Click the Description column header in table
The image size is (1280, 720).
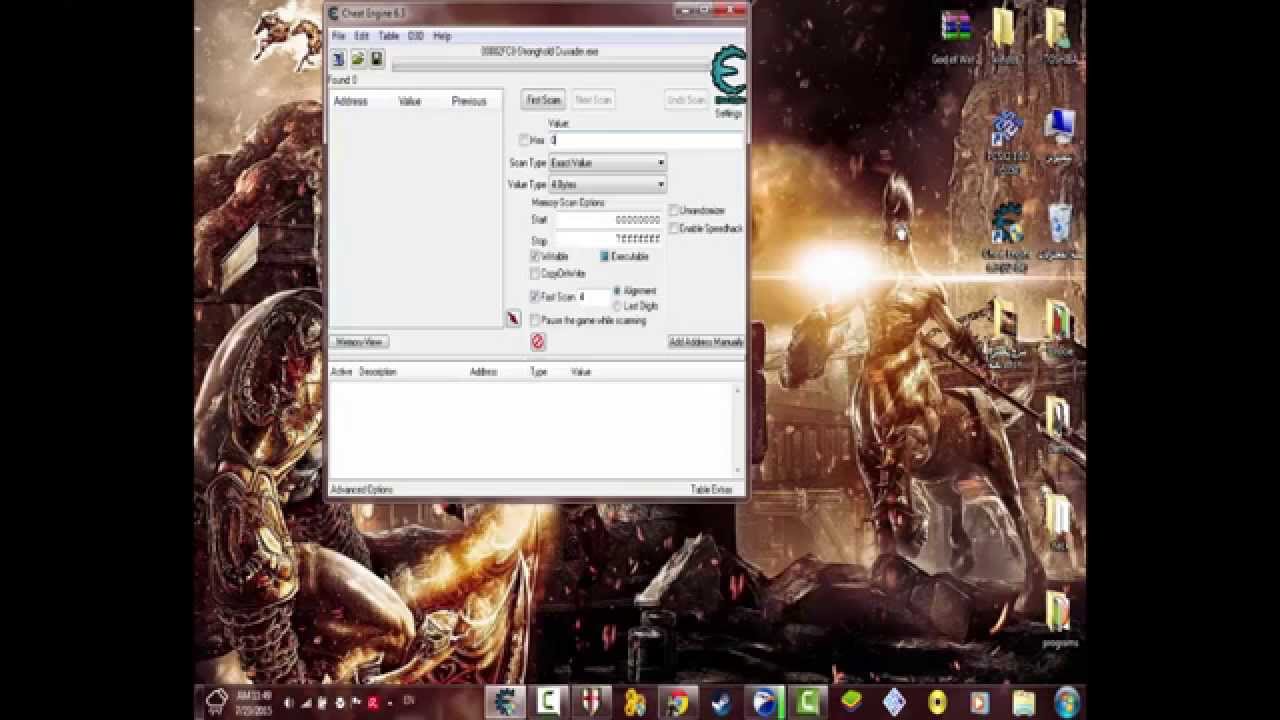pyautogui.click(x=378, y=372)
